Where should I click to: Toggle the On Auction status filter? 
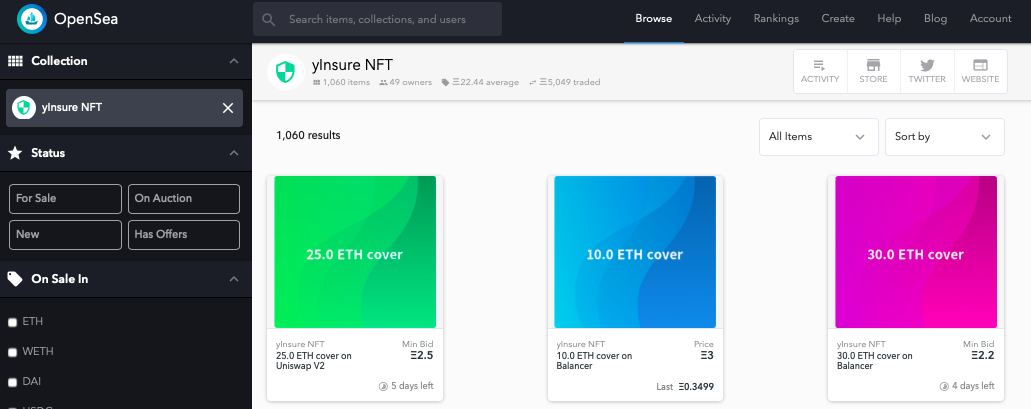click(x=183, y=199)
